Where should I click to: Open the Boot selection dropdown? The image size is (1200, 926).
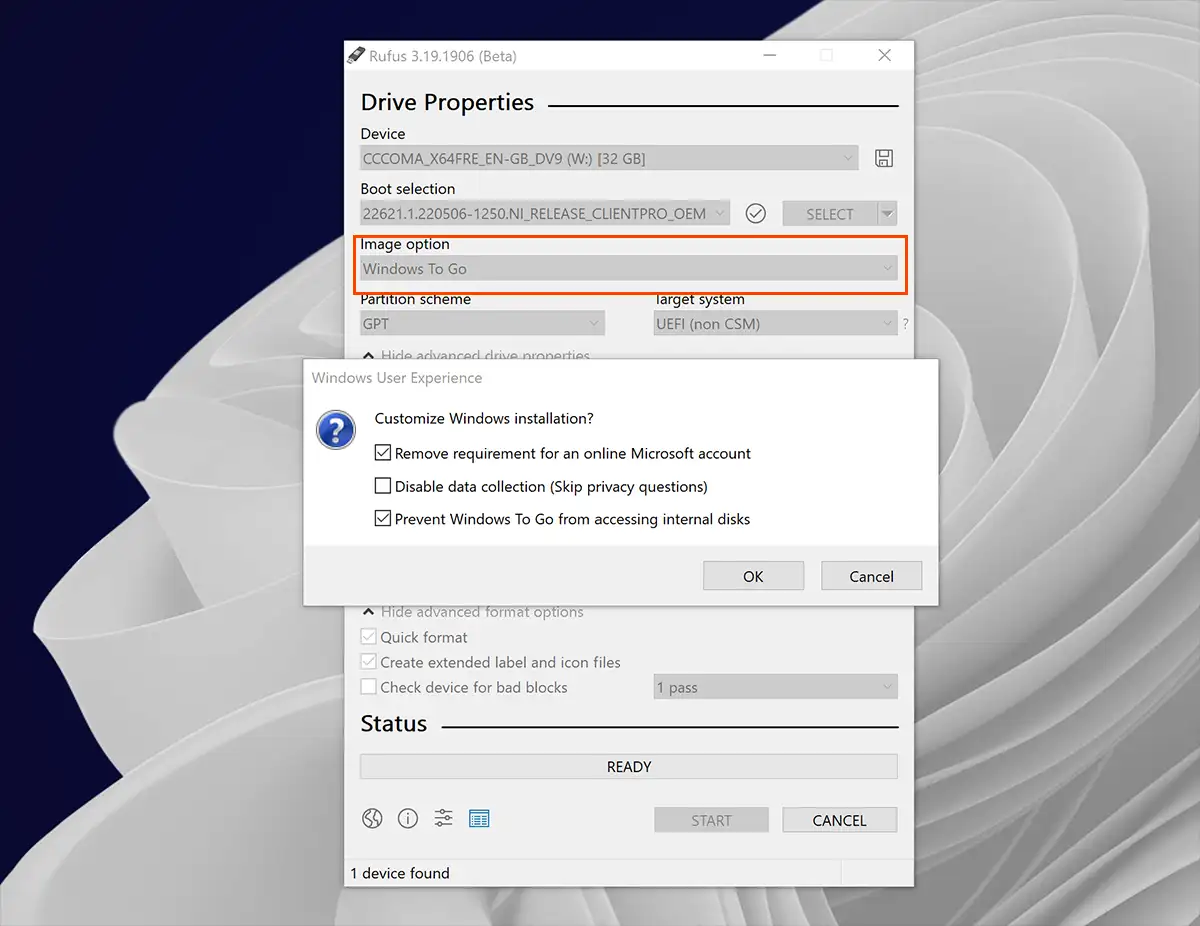click(x=545, y=213)
